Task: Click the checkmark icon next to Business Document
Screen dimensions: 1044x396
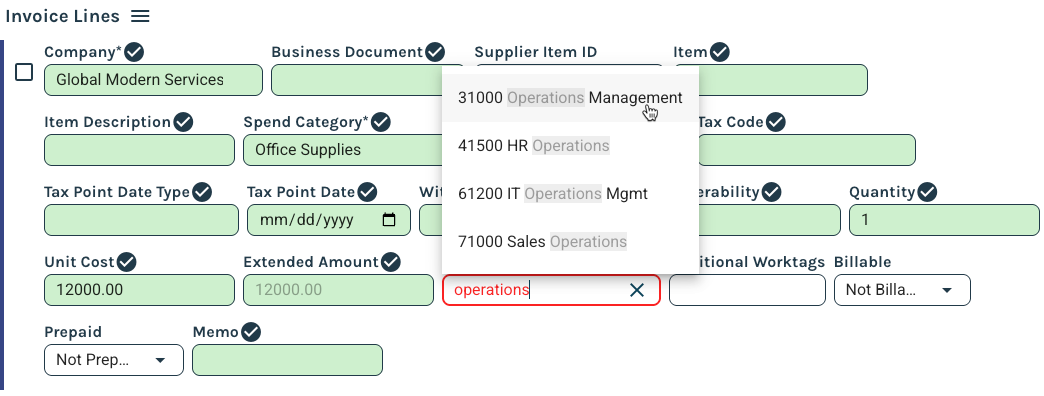Action: coord(435,52)
